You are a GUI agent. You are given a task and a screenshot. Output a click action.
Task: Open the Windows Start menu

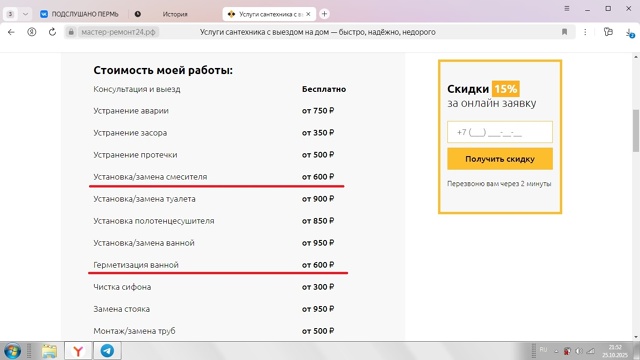click(x=12, y=351)
